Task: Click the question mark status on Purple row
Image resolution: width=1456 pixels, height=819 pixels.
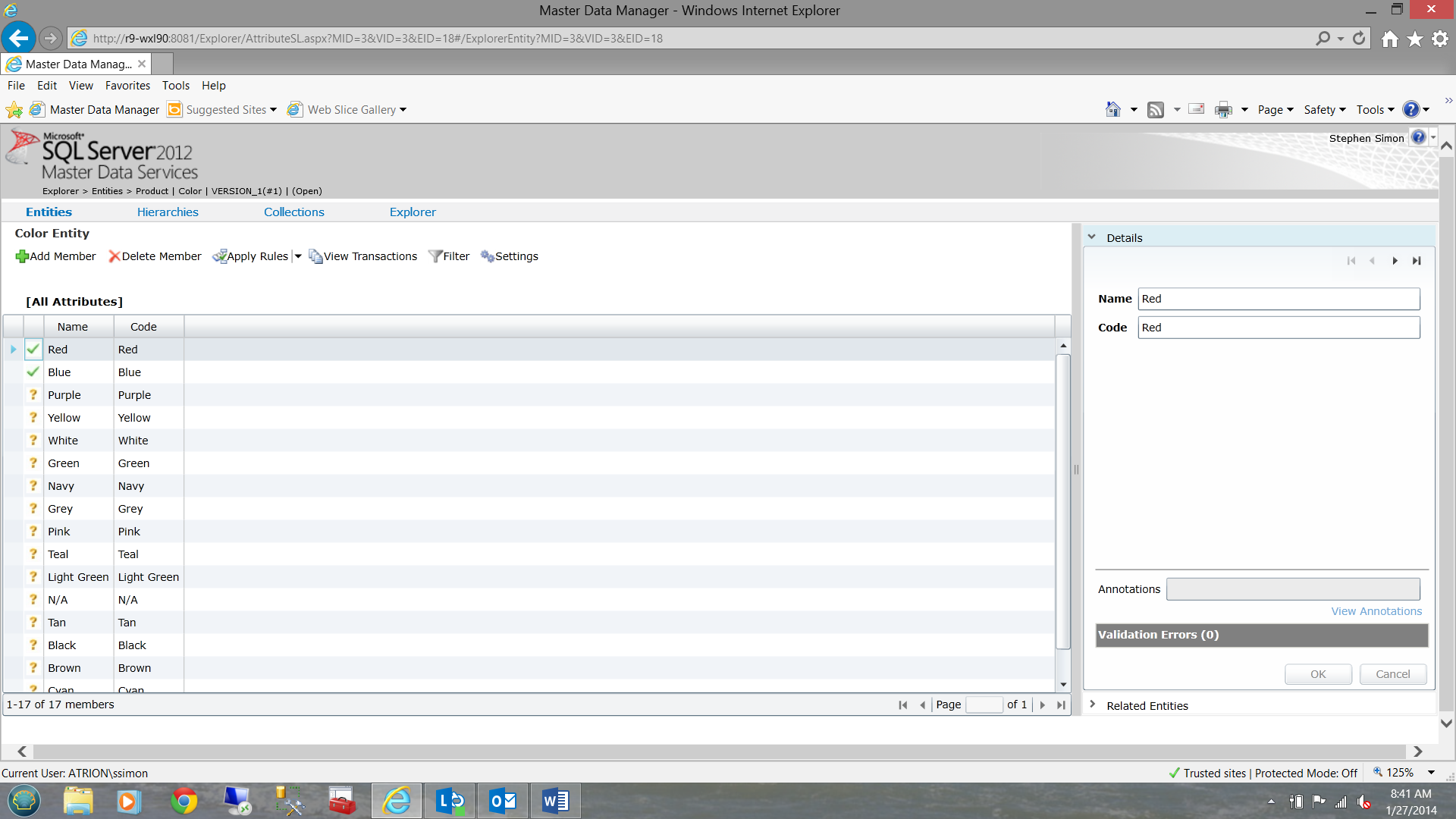Action: point(33,395)
